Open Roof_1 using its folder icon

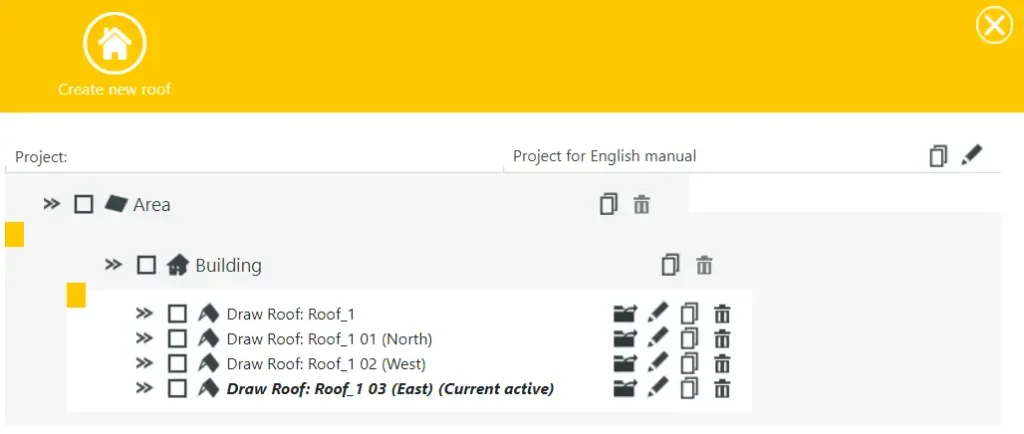625,314
